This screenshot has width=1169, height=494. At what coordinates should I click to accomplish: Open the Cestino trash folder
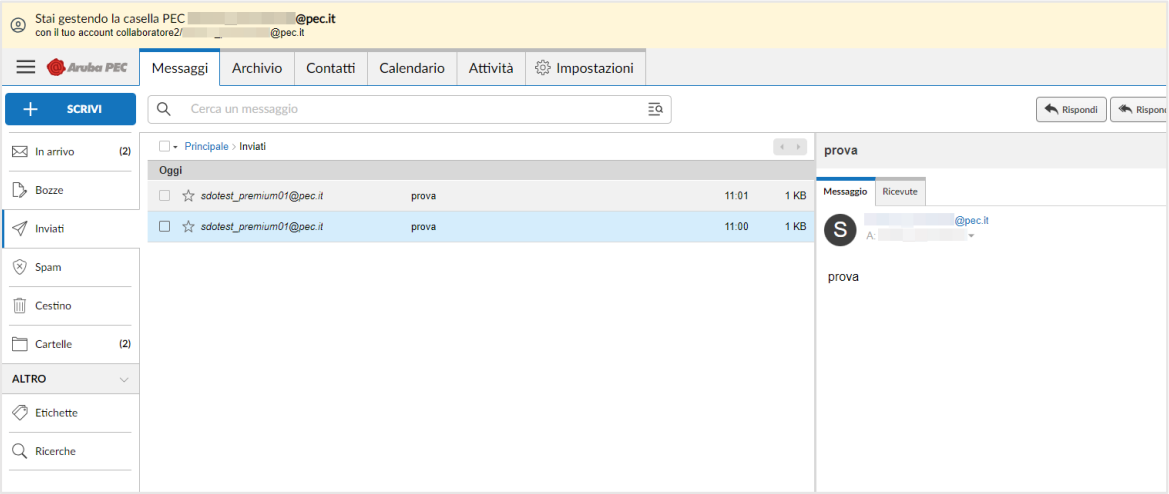[53, 306]
